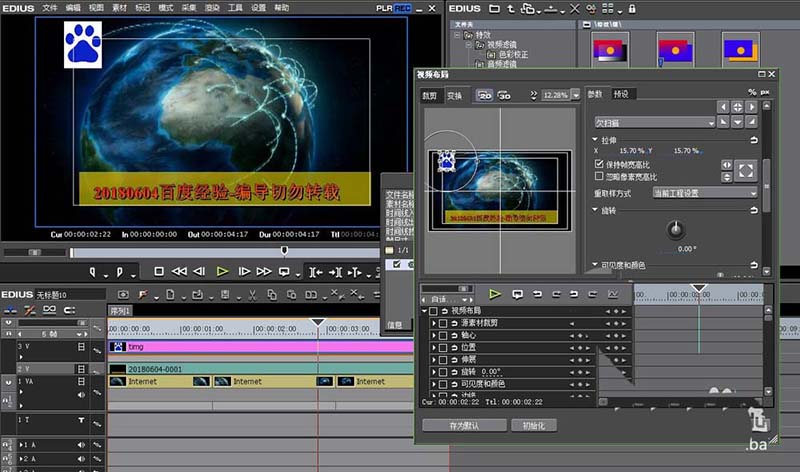Toggle loop in layout keyframe toolbar
The height and width of the screenshot is (472, 800).
point(517,294)
